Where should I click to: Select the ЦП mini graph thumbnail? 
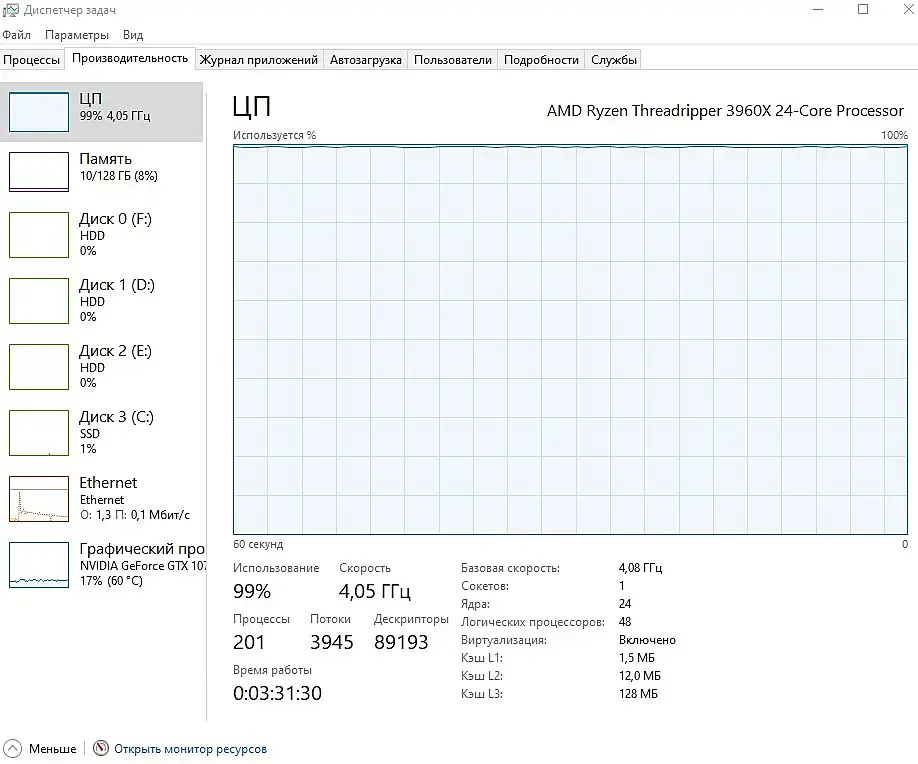tap(39, 112)
